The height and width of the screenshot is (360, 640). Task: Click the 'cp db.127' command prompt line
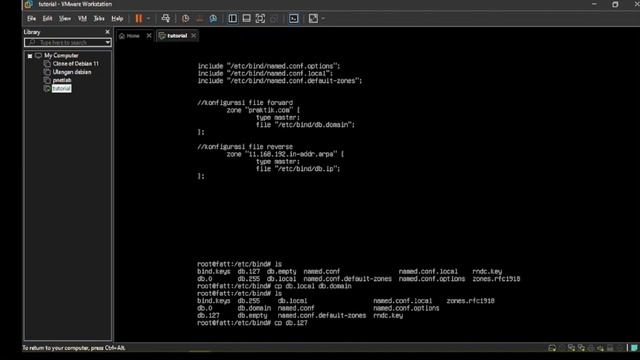coord(252,323)
